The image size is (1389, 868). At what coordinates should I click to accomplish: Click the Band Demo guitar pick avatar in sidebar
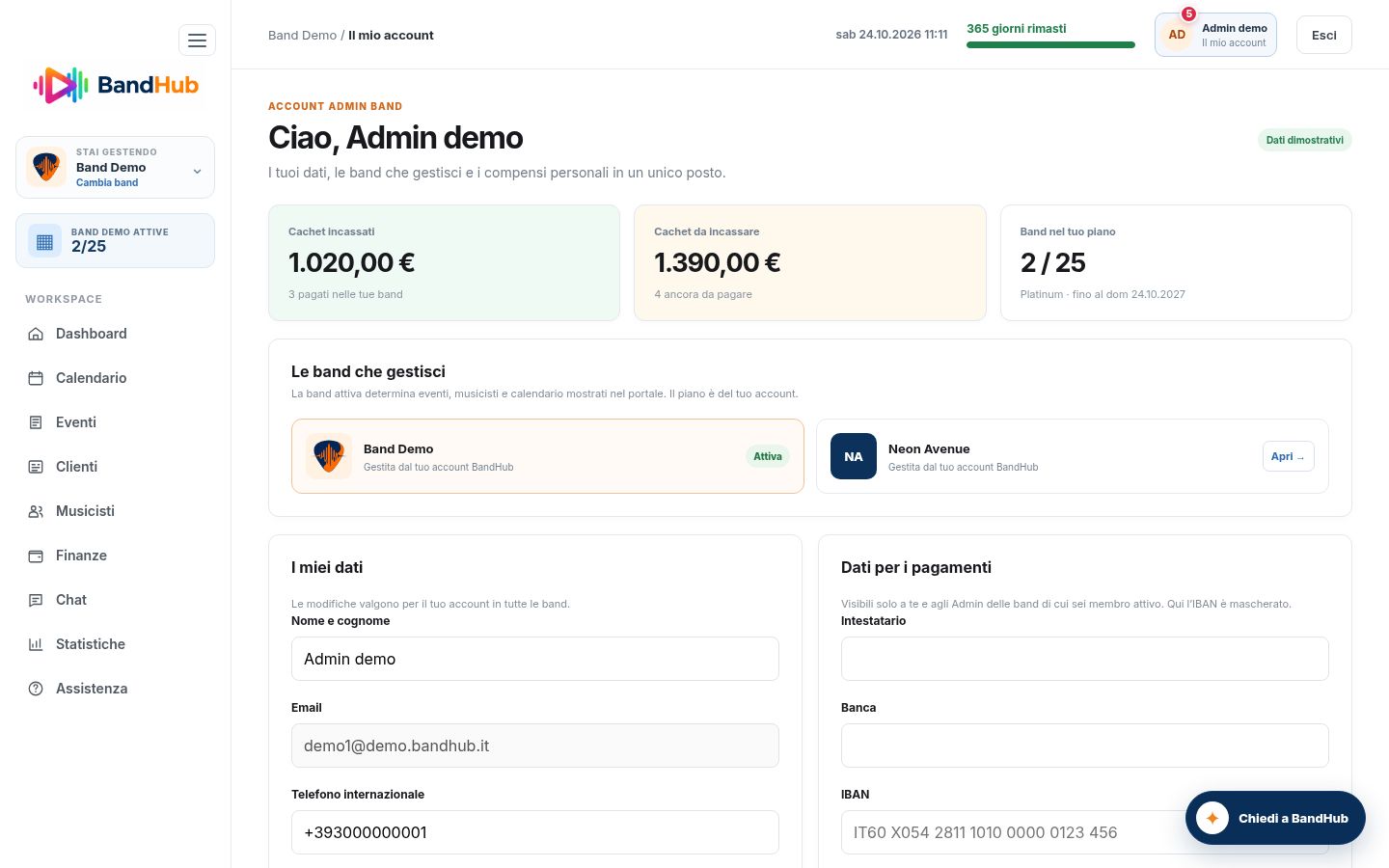point(46,167)
